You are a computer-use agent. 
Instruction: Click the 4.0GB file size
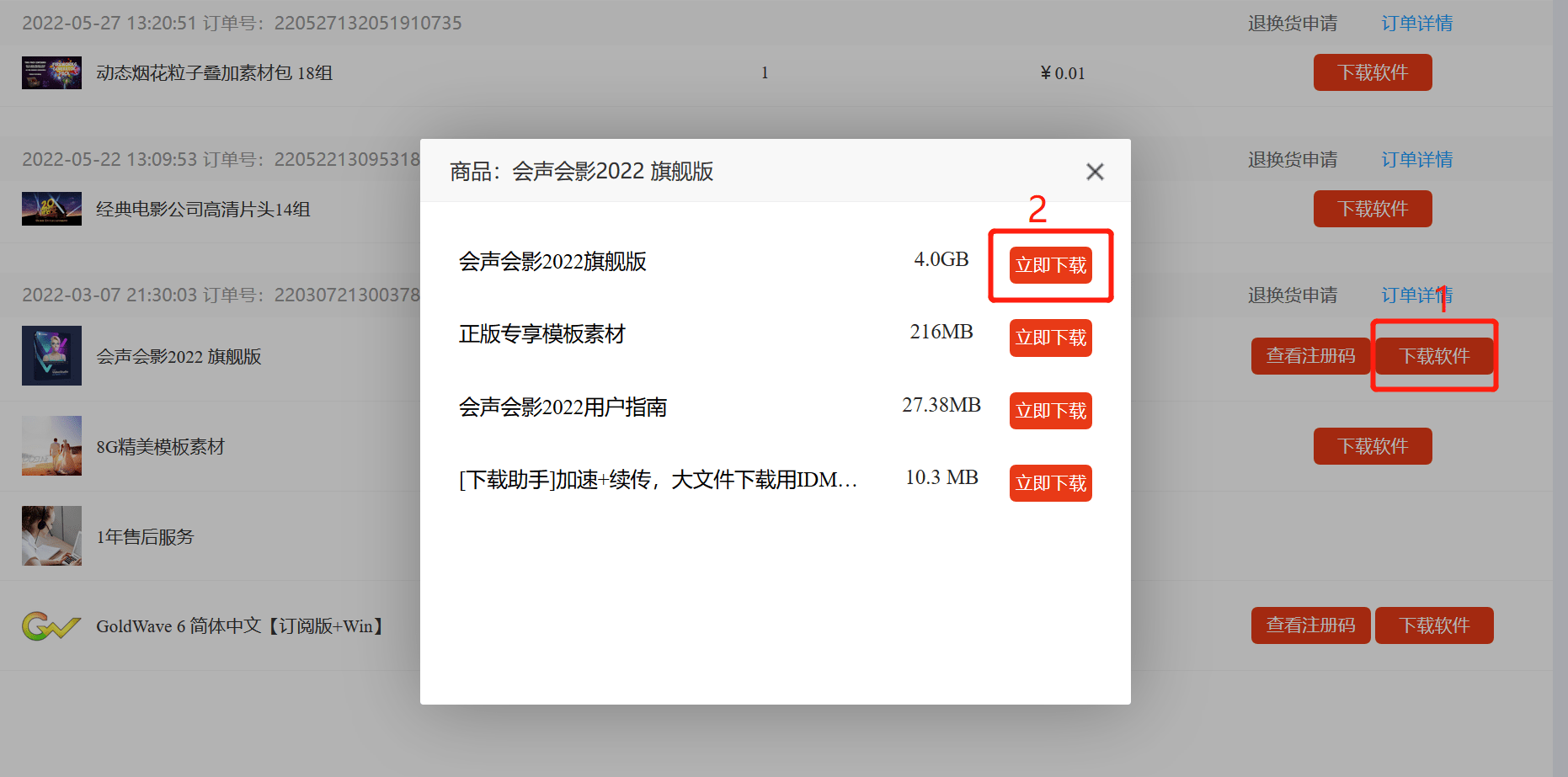click(941, 259)
